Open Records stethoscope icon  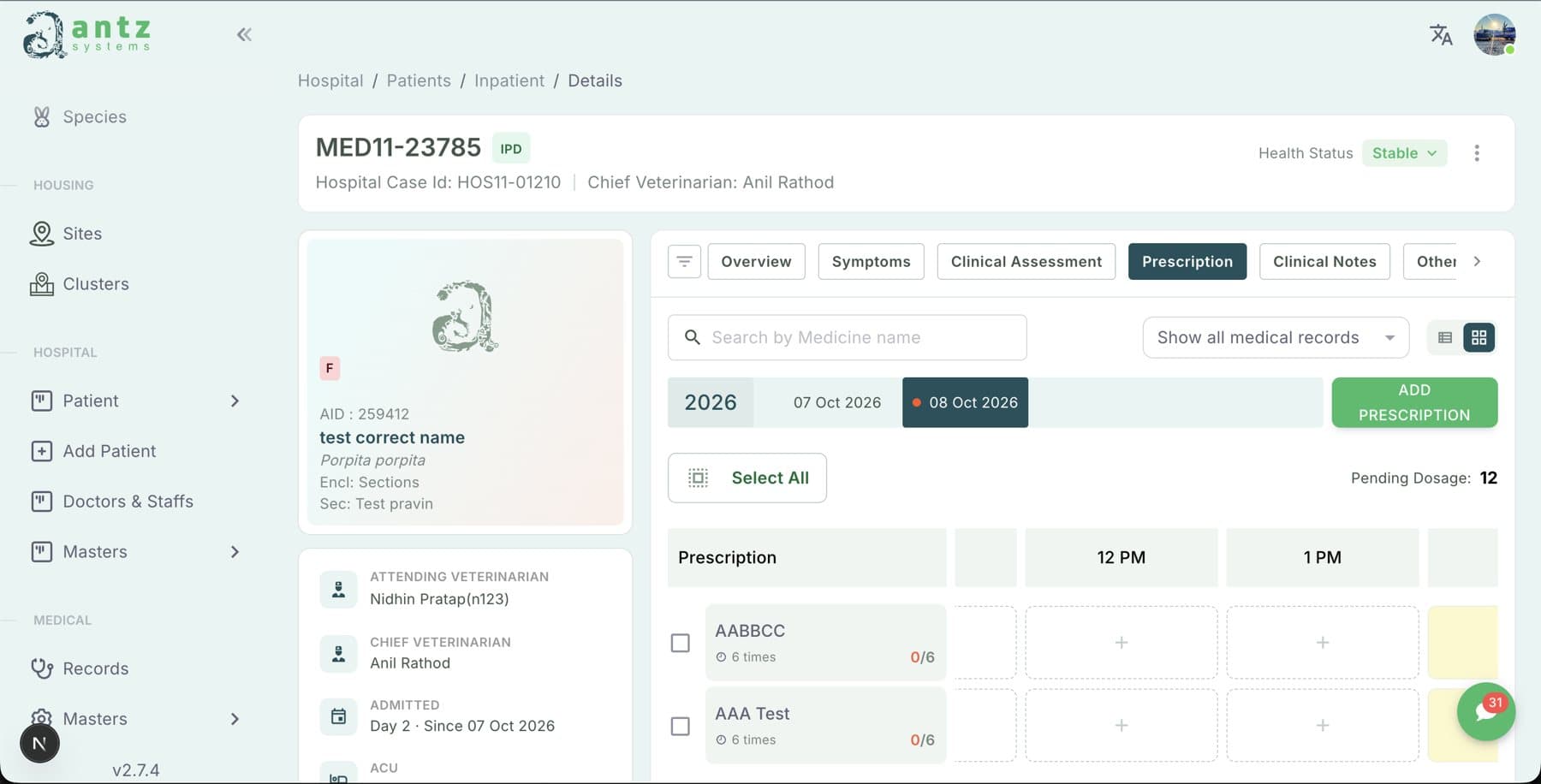(x=41, y=668)
